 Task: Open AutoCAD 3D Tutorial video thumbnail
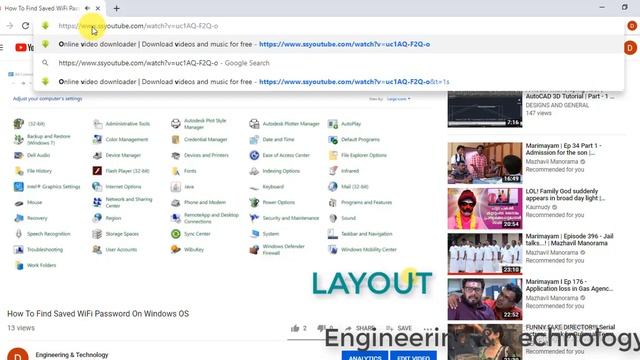[485, 109]
